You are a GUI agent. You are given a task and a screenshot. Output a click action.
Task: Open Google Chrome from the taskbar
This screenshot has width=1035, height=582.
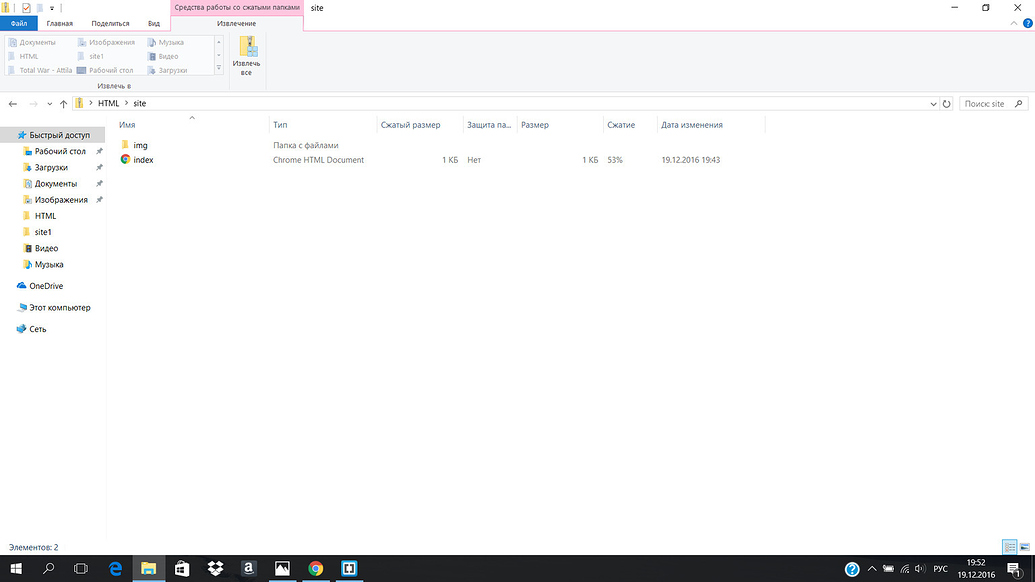(316, 568)
